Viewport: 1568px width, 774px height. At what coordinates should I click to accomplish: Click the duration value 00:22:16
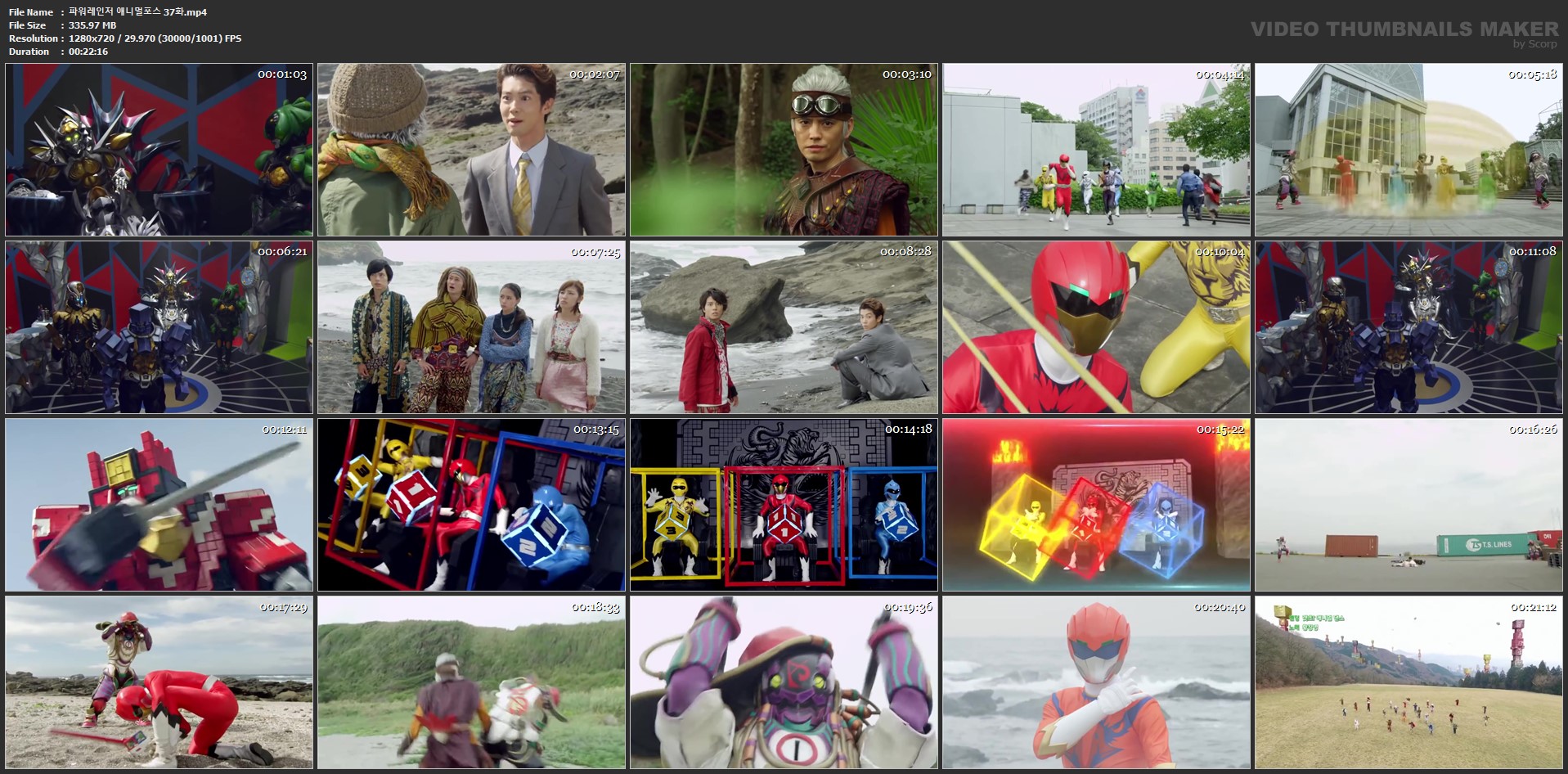[88, 52]
